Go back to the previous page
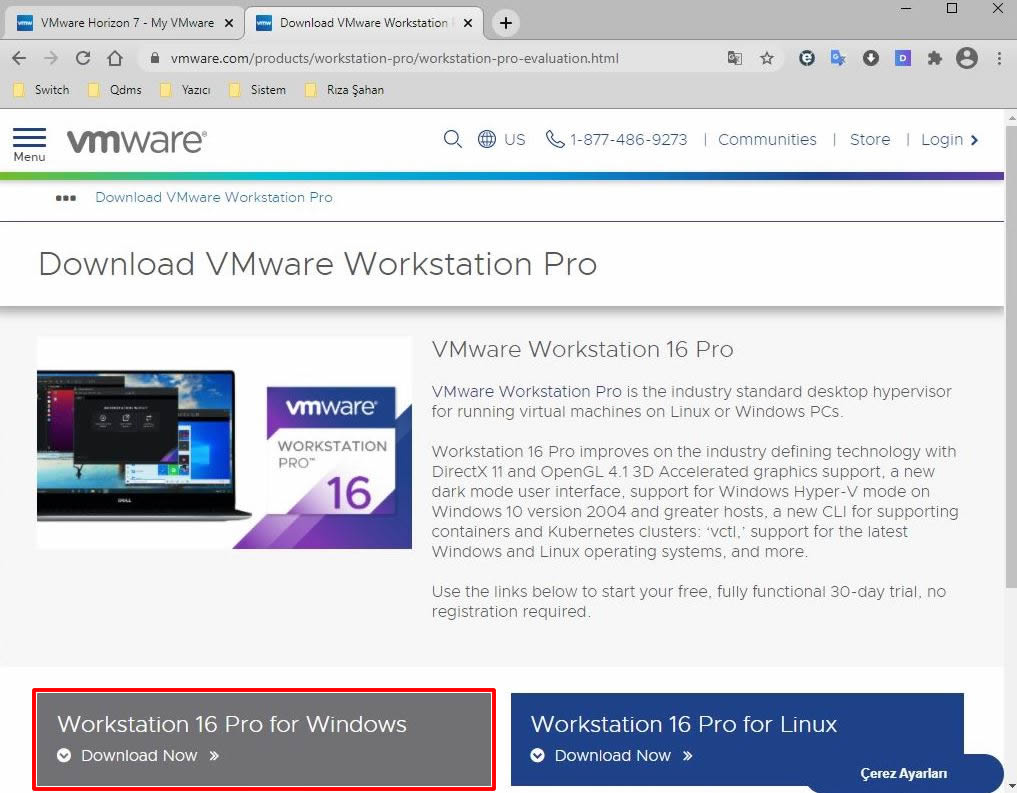 [19, 58]
